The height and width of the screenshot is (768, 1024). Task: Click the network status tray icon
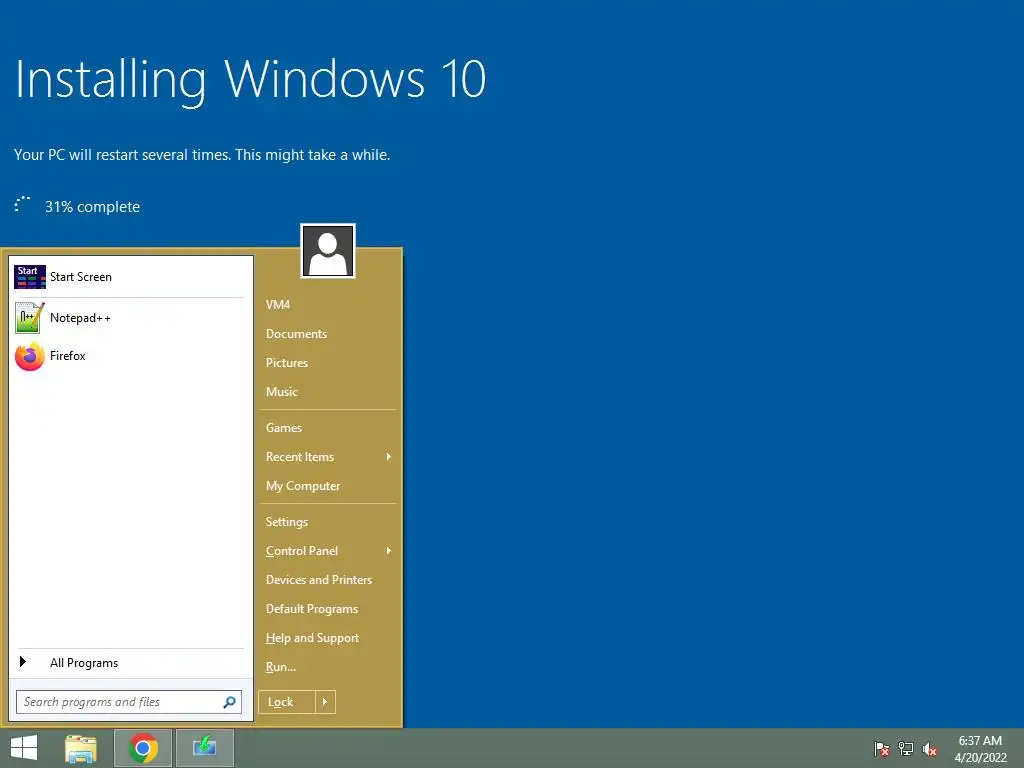906,749
